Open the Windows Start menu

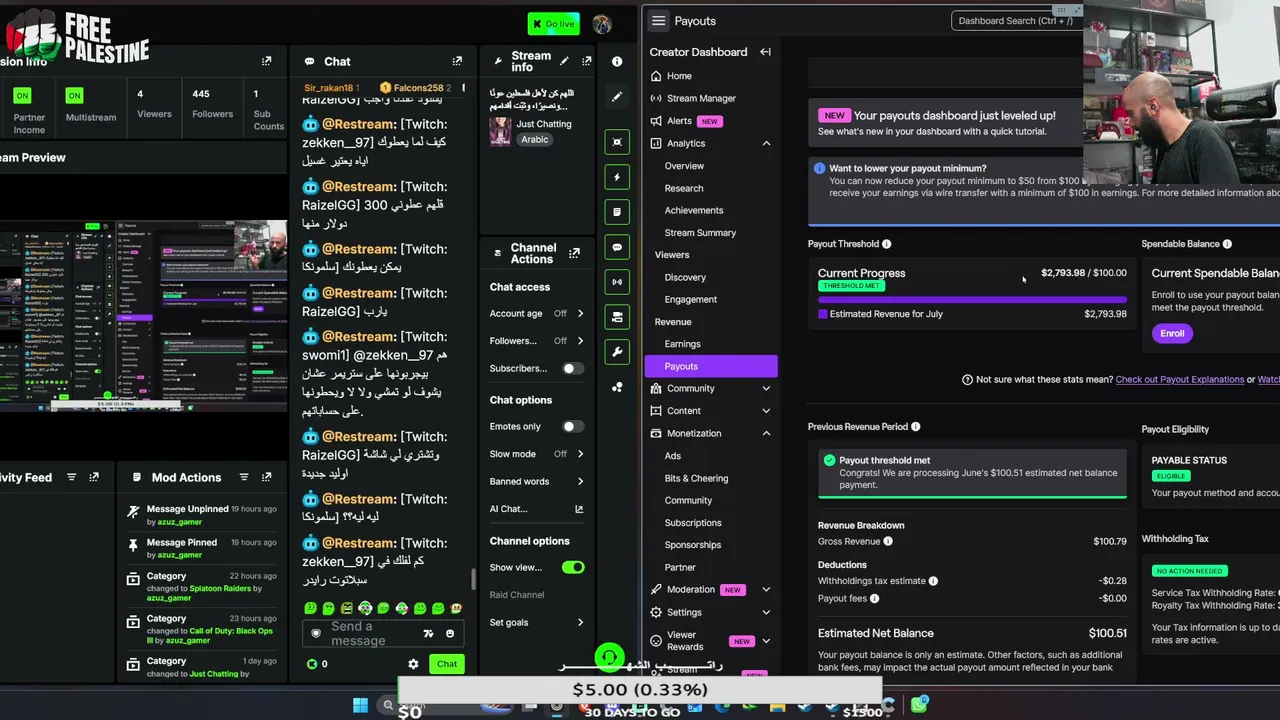coord(360,706)
